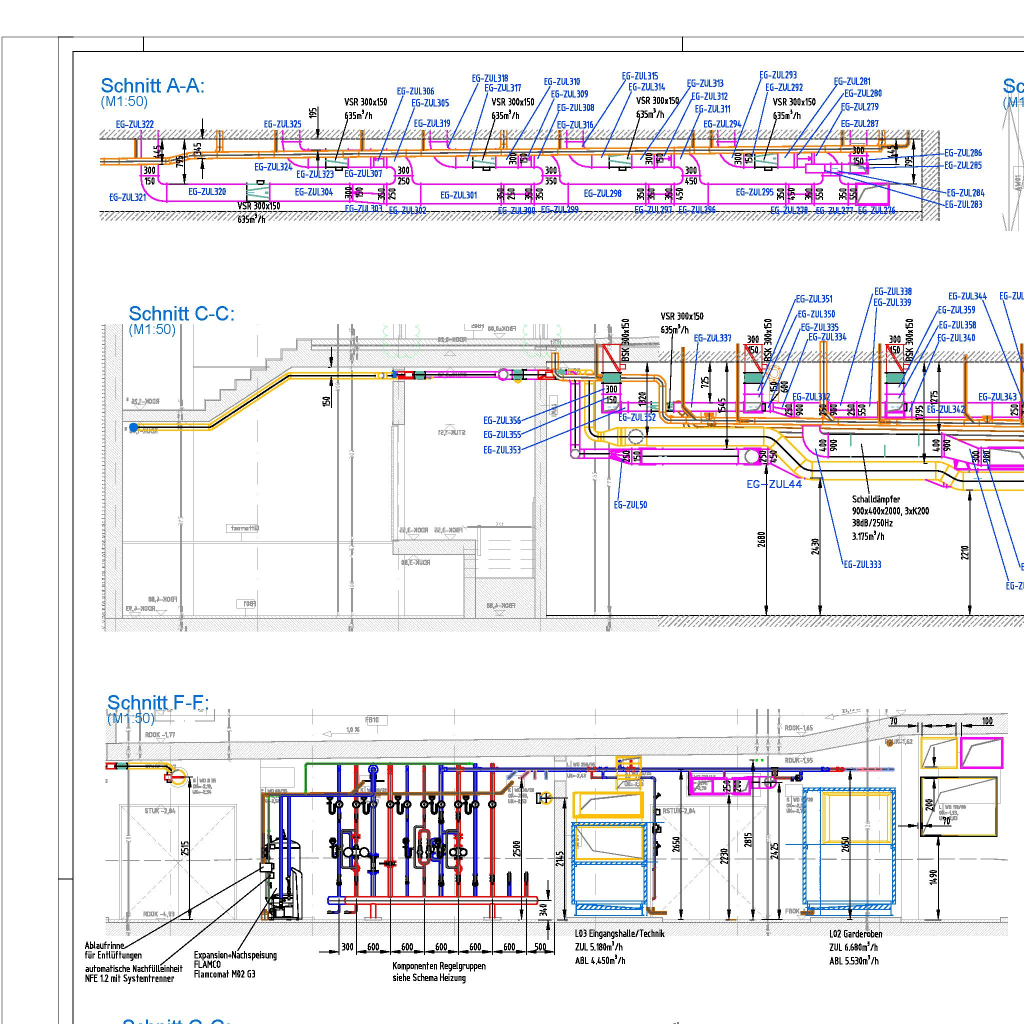Select the EG-ZUL301 duct label
Screen dimensions: 1024x1024
(x=458, y=195)
